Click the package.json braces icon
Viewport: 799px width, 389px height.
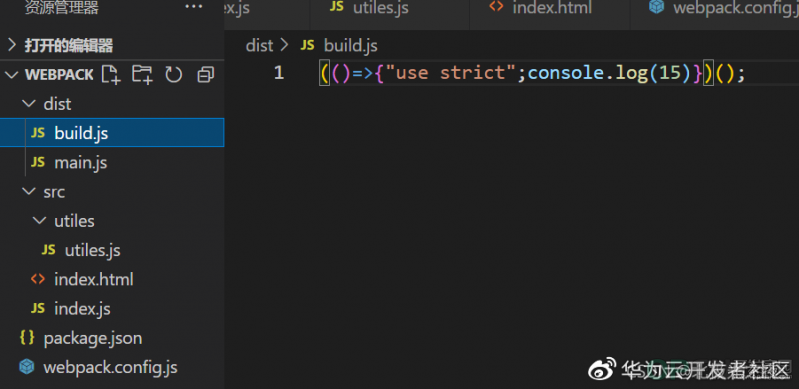[x=27, y=338]
